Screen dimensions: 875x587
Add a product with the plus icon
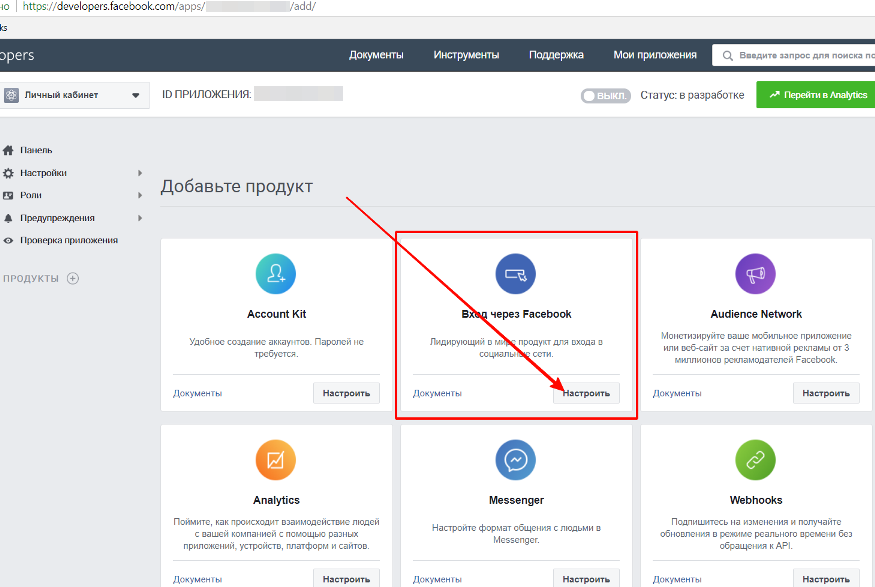click(x=73, y=278)
